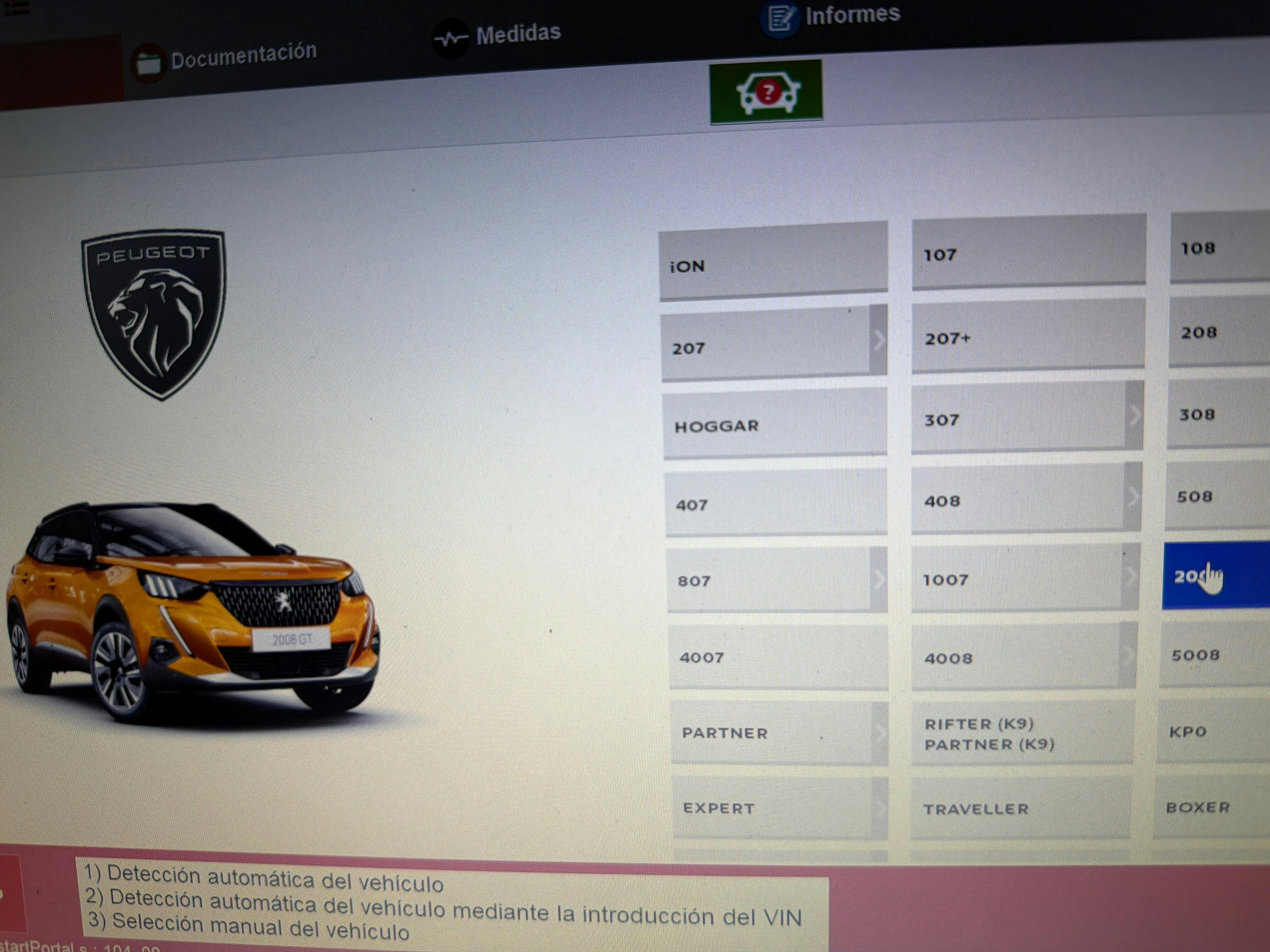
Task: Switch to the Documentación tab
Action: 243,56
